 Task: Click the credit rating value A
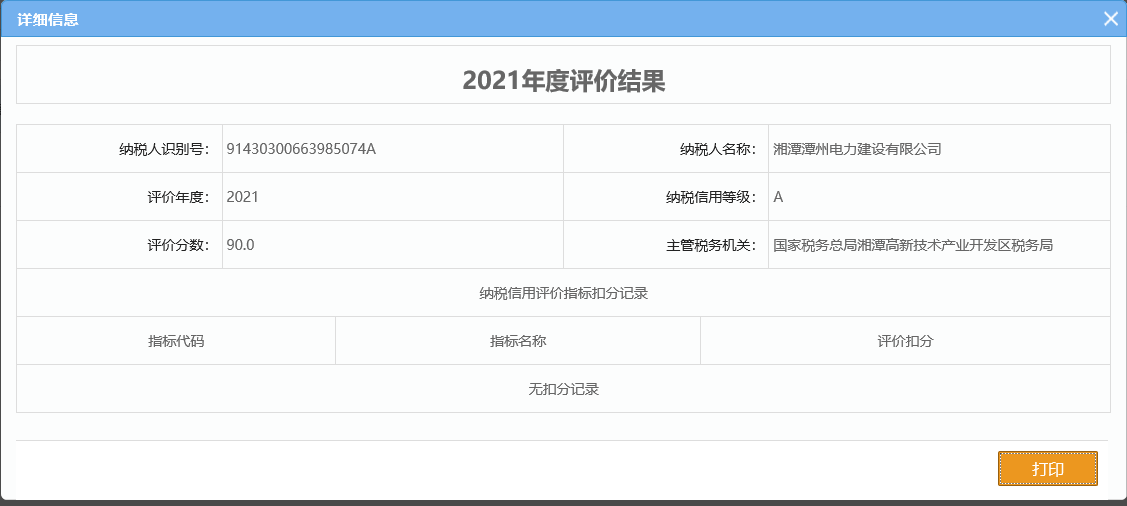pyautogui.click(x=778, y=197)
